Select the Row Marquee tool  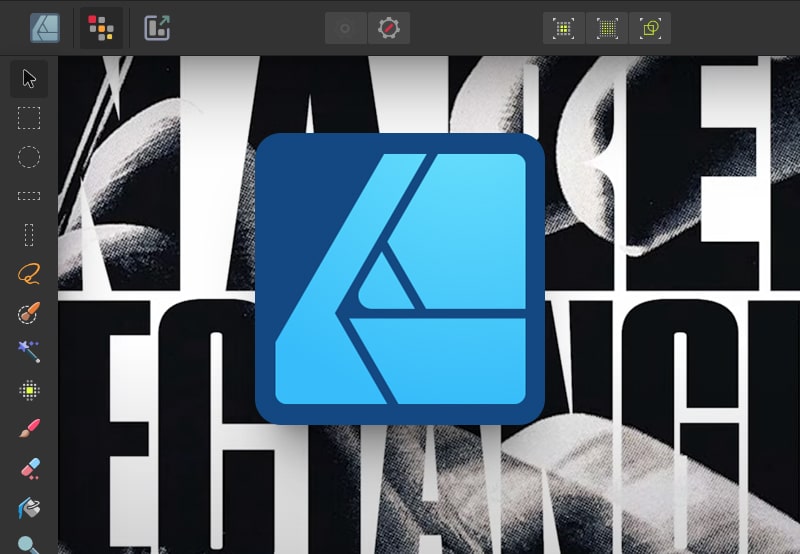click(x=29, y=196)
